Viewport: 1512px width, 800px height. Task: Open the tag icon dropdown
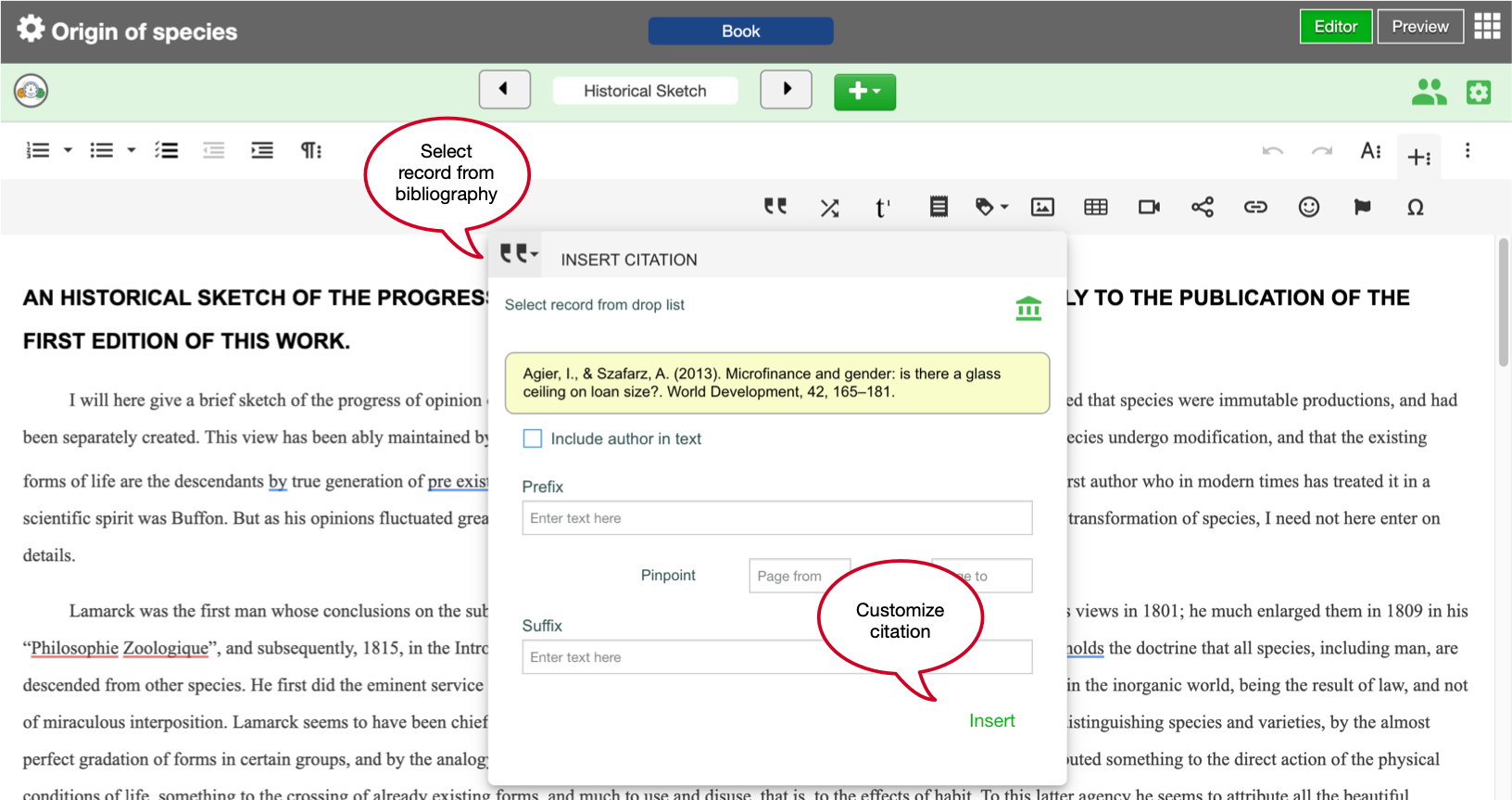(991, 207)
